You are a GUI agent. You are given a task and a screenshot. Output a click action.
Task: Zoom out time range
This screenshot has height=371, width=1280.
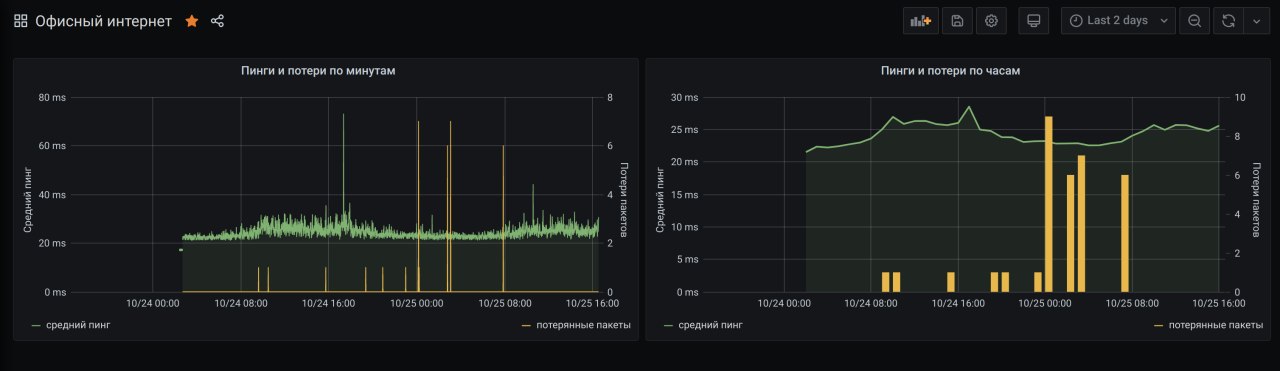pos(1194,21)
